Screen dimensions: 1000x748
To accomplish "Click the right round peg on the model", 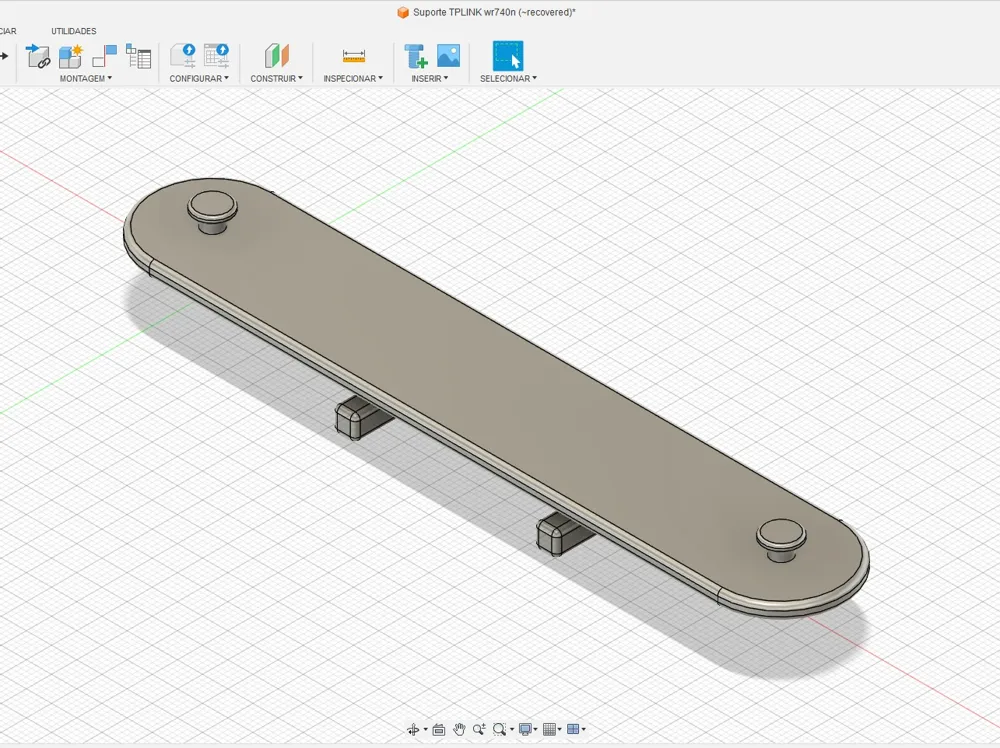I will click(781, 540).
